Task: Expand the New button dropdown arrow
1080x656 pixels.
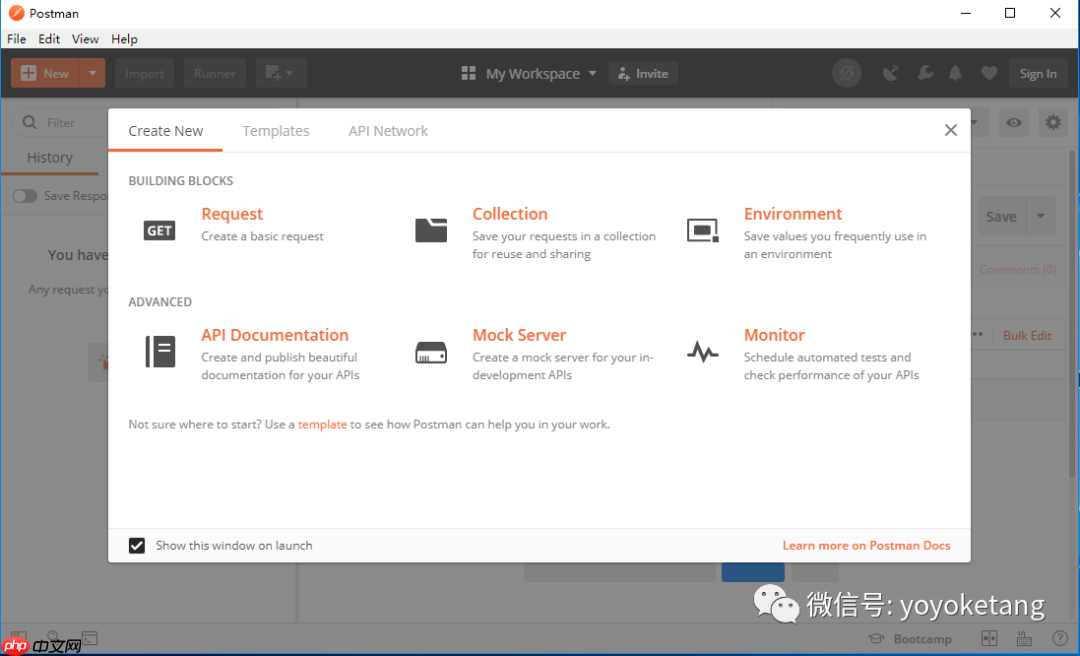Action: click(x=92, y=73)
